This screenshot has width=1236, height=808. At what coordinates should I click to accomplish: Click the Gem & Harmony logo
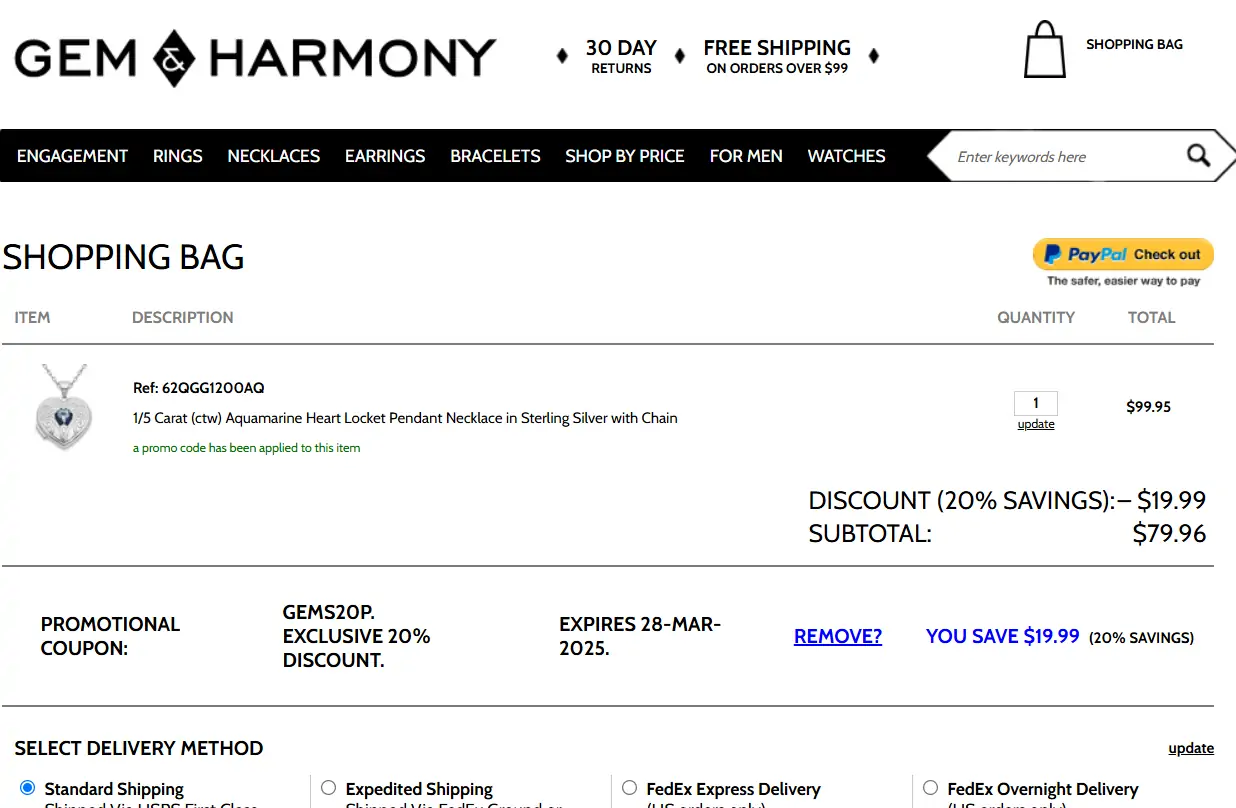coord(255,58)
